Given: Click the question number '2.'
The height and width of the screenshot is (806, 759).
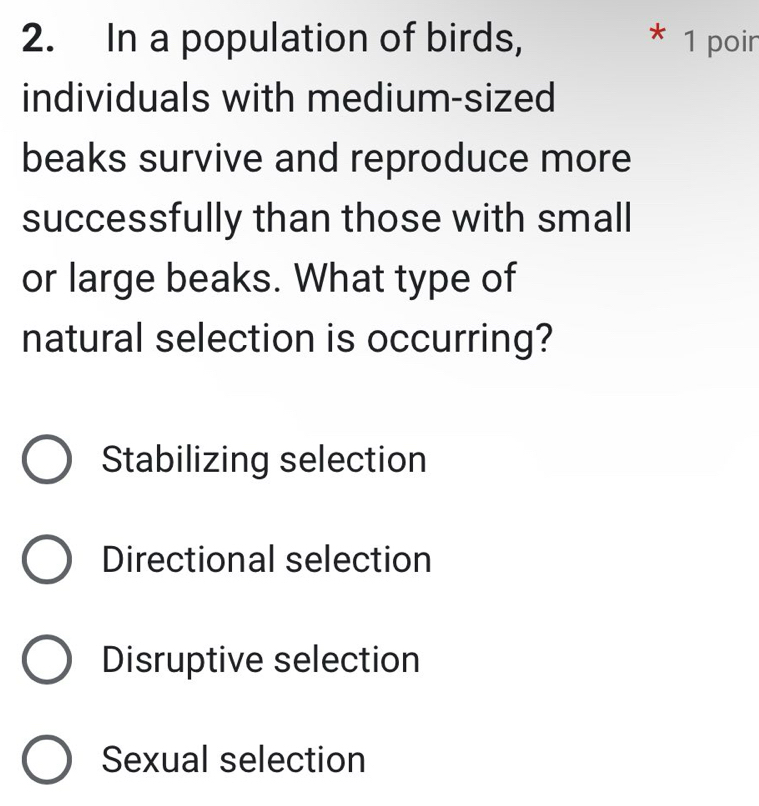Looking at the screenshot, I should point(35,38).
